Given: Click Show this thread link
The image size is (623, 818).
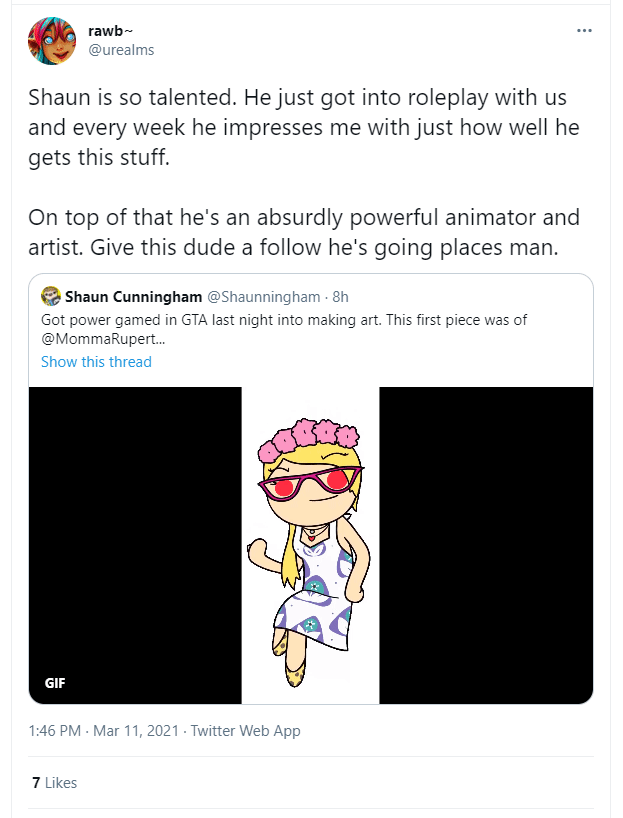Looking at the screenshot, I should 96,362.
